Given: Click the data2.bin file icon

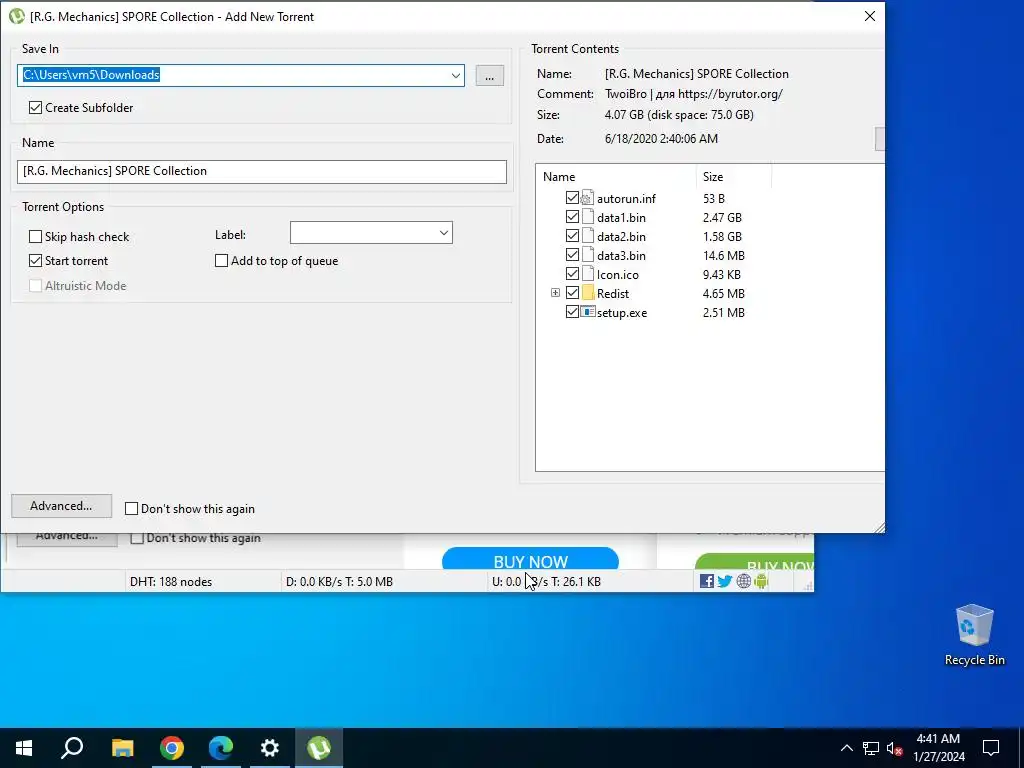Looking at the screenshot, I should (587, 236).
